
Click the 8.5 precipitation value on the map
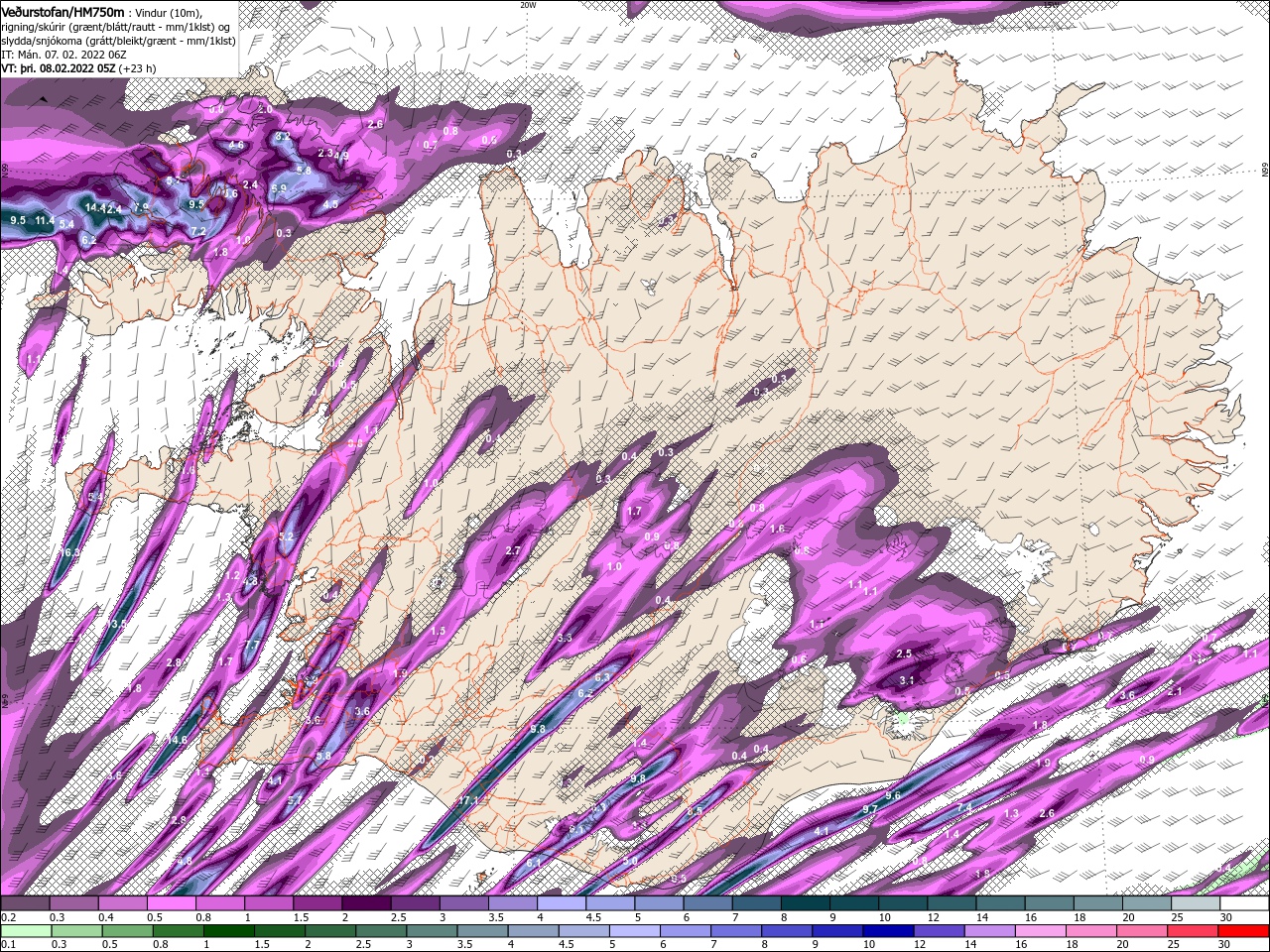click(x=695, y=811)
